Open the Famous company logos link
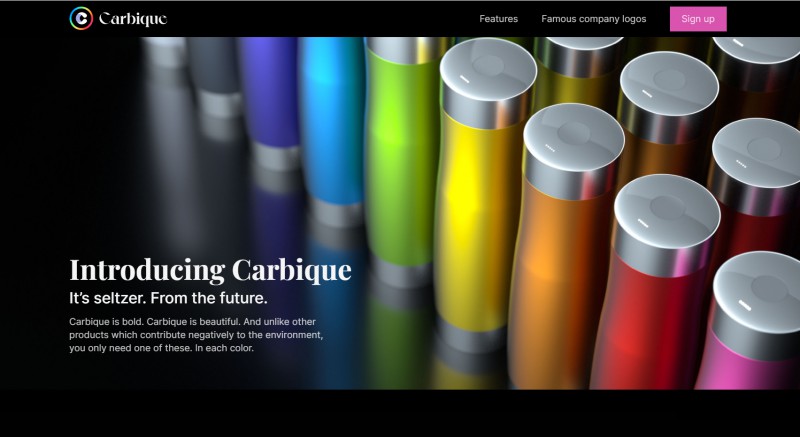 (593, 19)
